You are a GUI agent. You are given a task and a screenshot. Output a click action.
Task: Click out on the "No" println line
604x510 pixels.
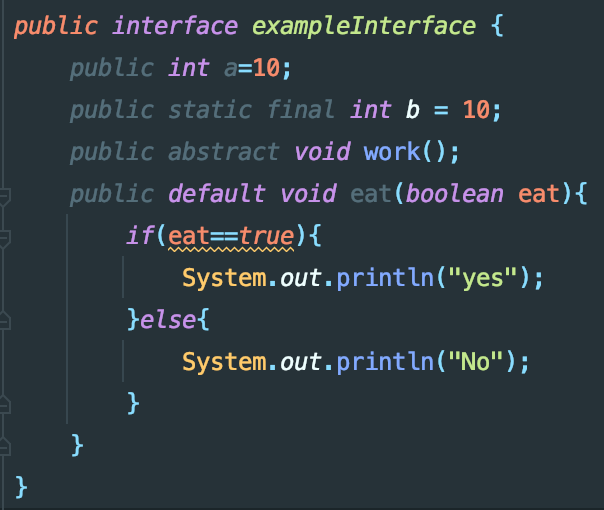[301, 362]
